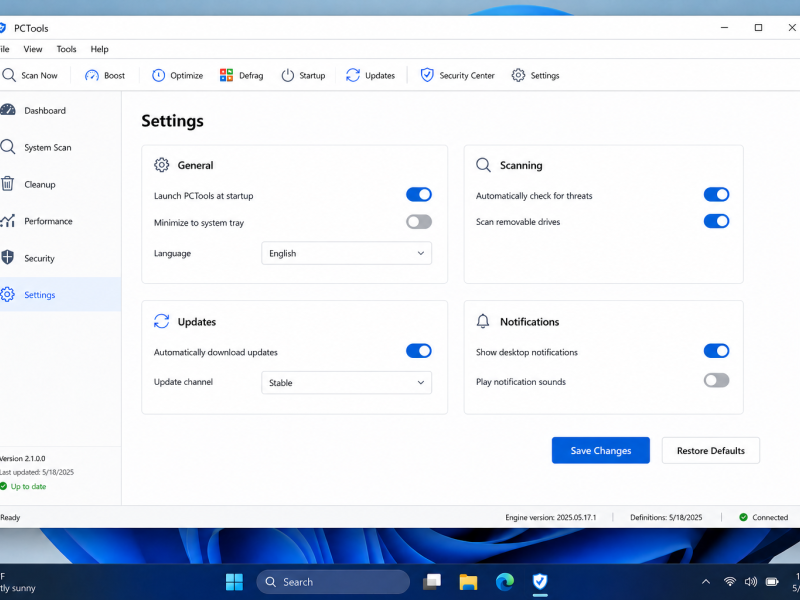Click the Version 2.1.0.0 text

(22, 458)
